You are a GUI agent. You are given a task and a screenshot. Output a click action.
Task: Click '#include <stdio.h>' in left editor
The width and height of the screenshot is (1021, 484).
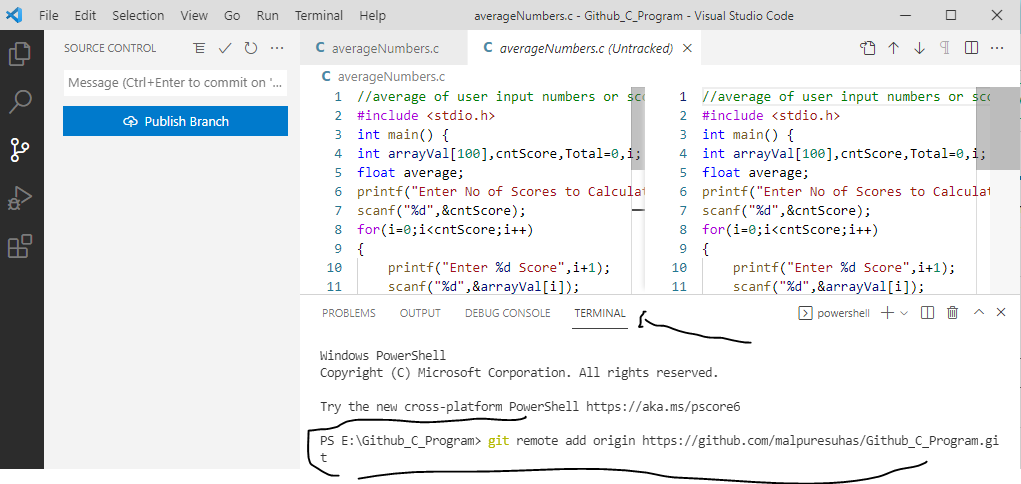(x=426, y=116)
